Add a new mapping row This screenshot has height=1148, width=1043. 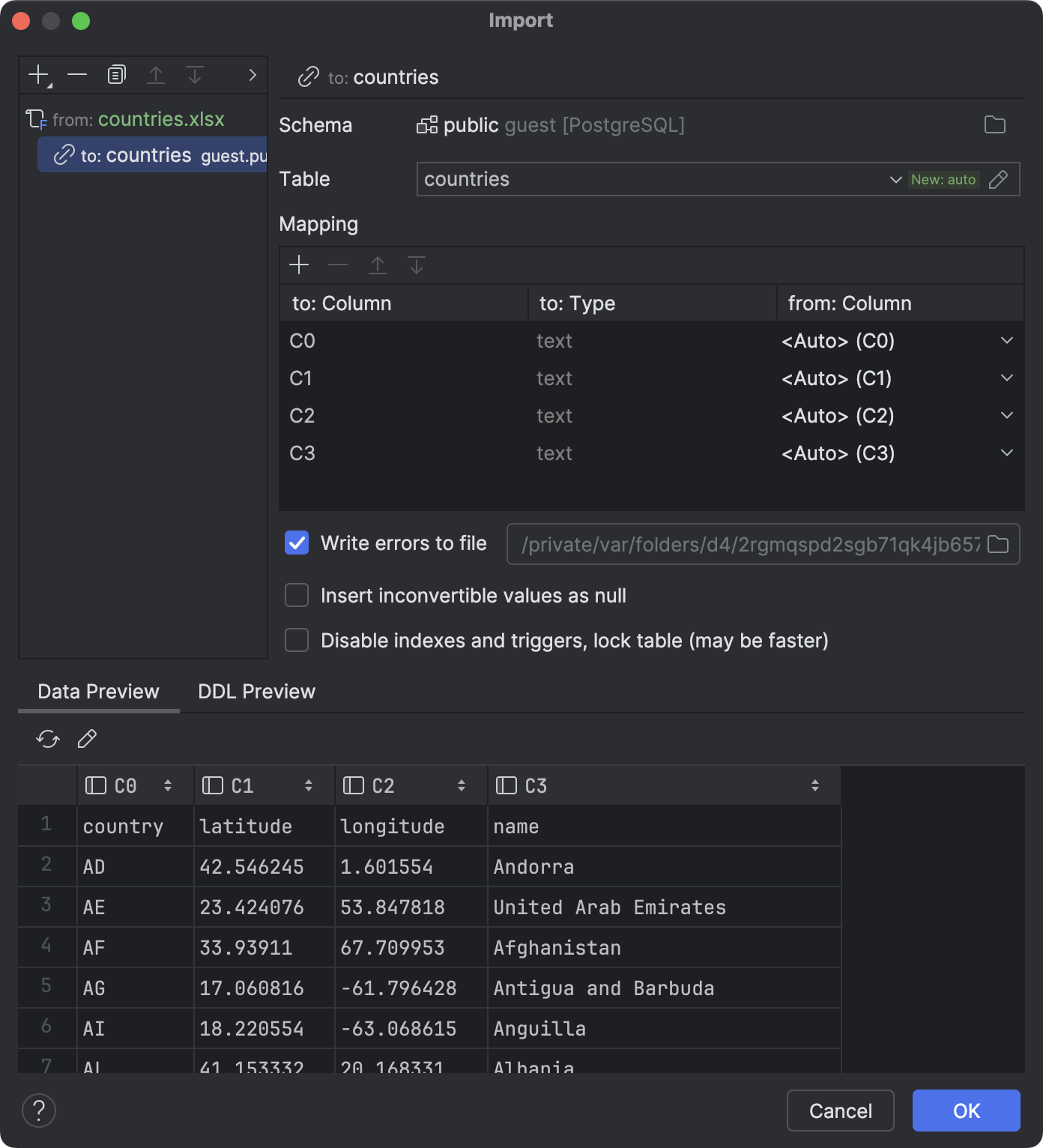pos(299,265)
